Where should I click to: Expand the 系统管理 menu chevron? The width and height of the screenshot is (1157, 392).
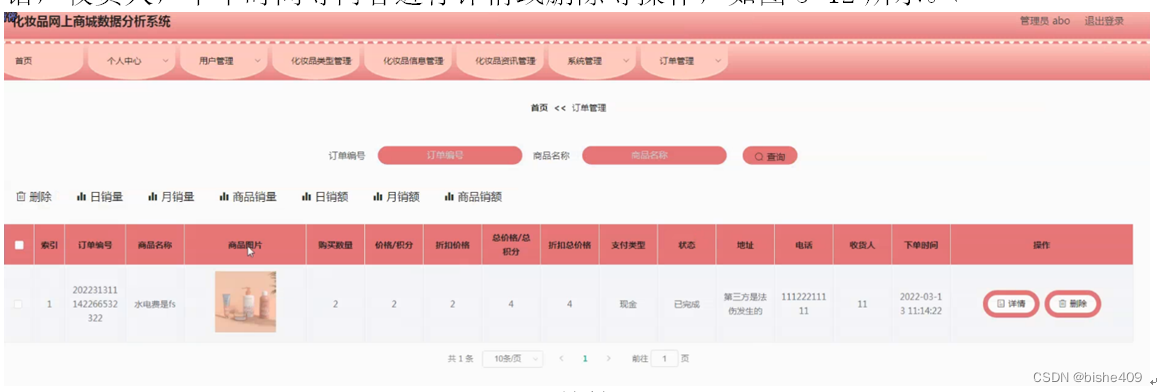click(x=626, y=61)
